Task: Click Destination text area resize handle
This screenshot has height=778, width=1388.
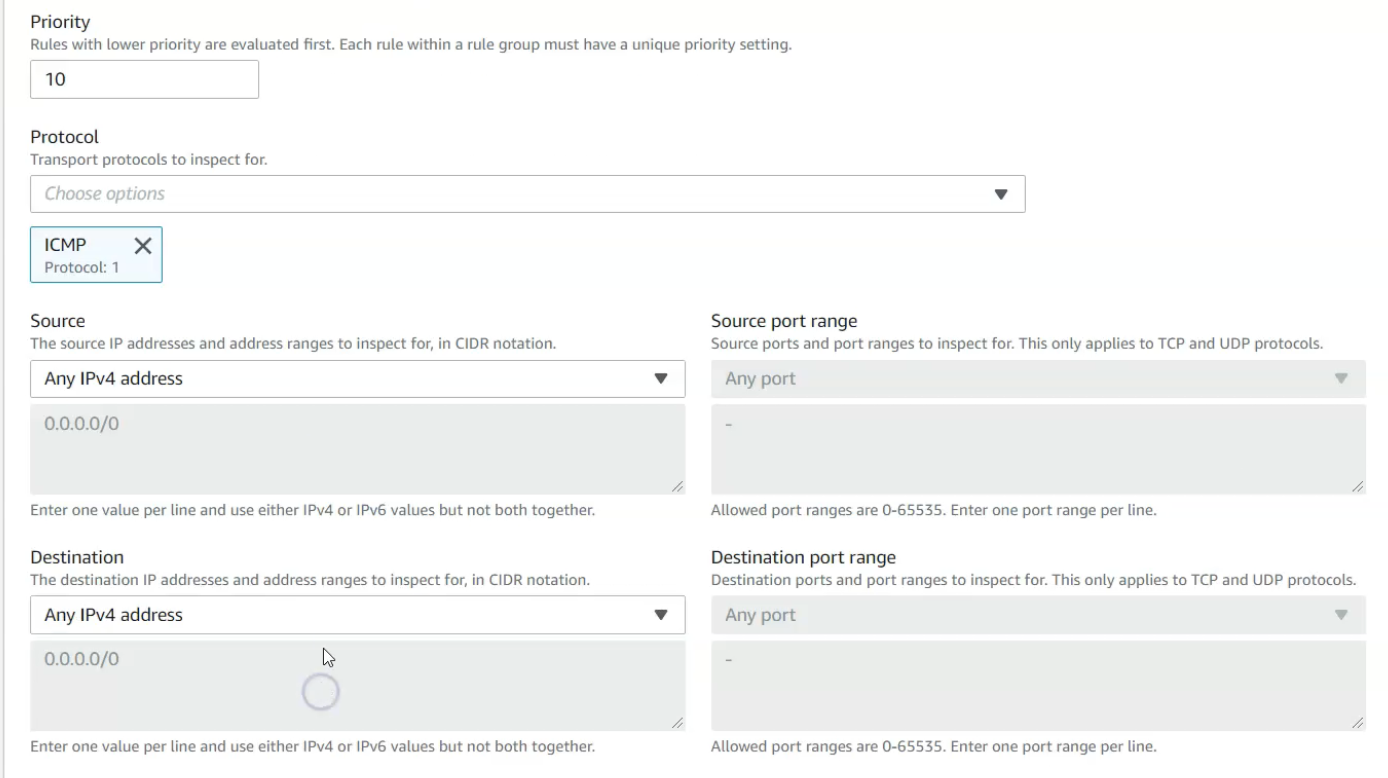Action: pyautogui.click(x=678, y=722)
